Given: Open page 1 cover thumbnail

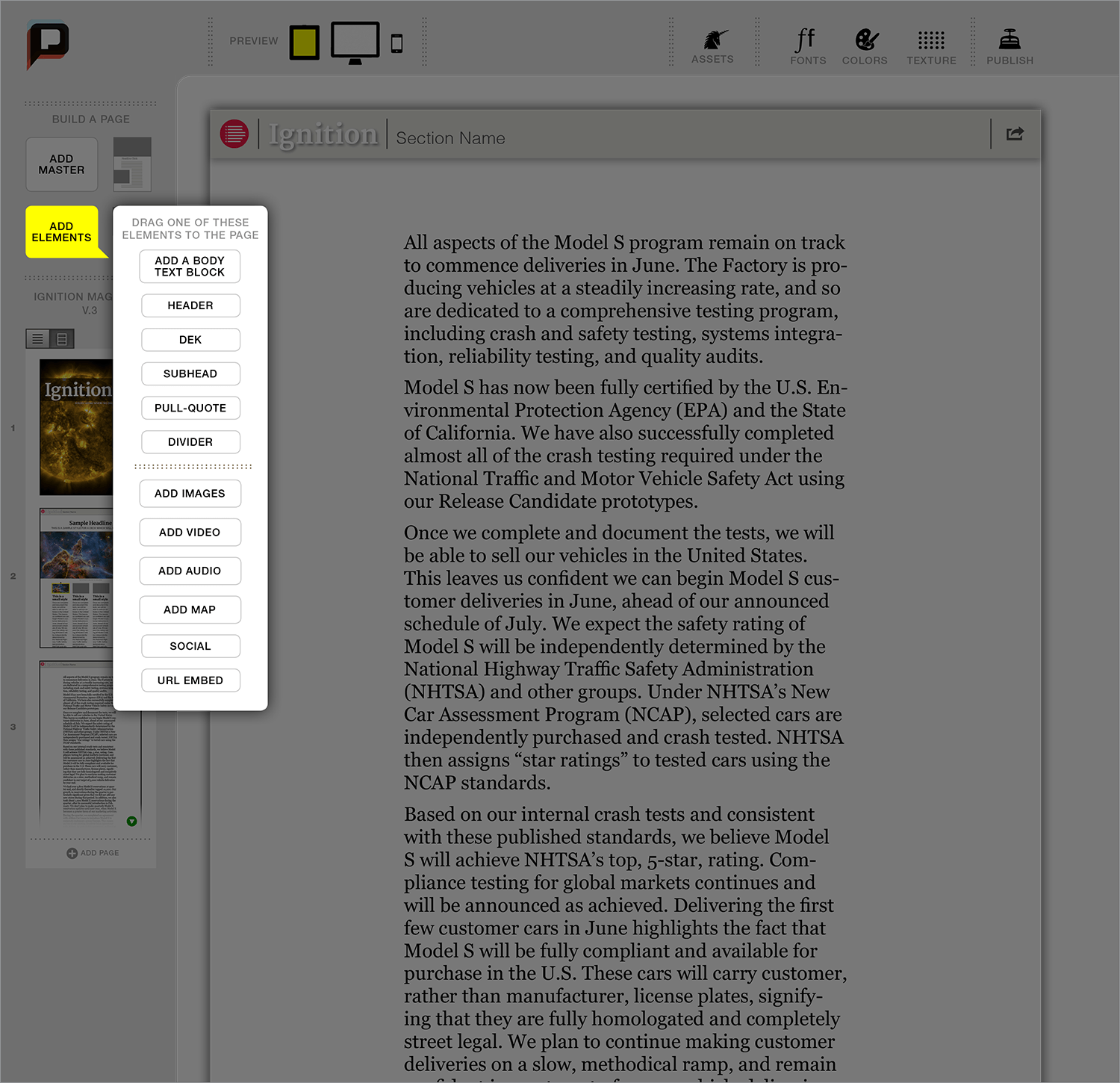Looking at the screenshot, I should [76, 427].
